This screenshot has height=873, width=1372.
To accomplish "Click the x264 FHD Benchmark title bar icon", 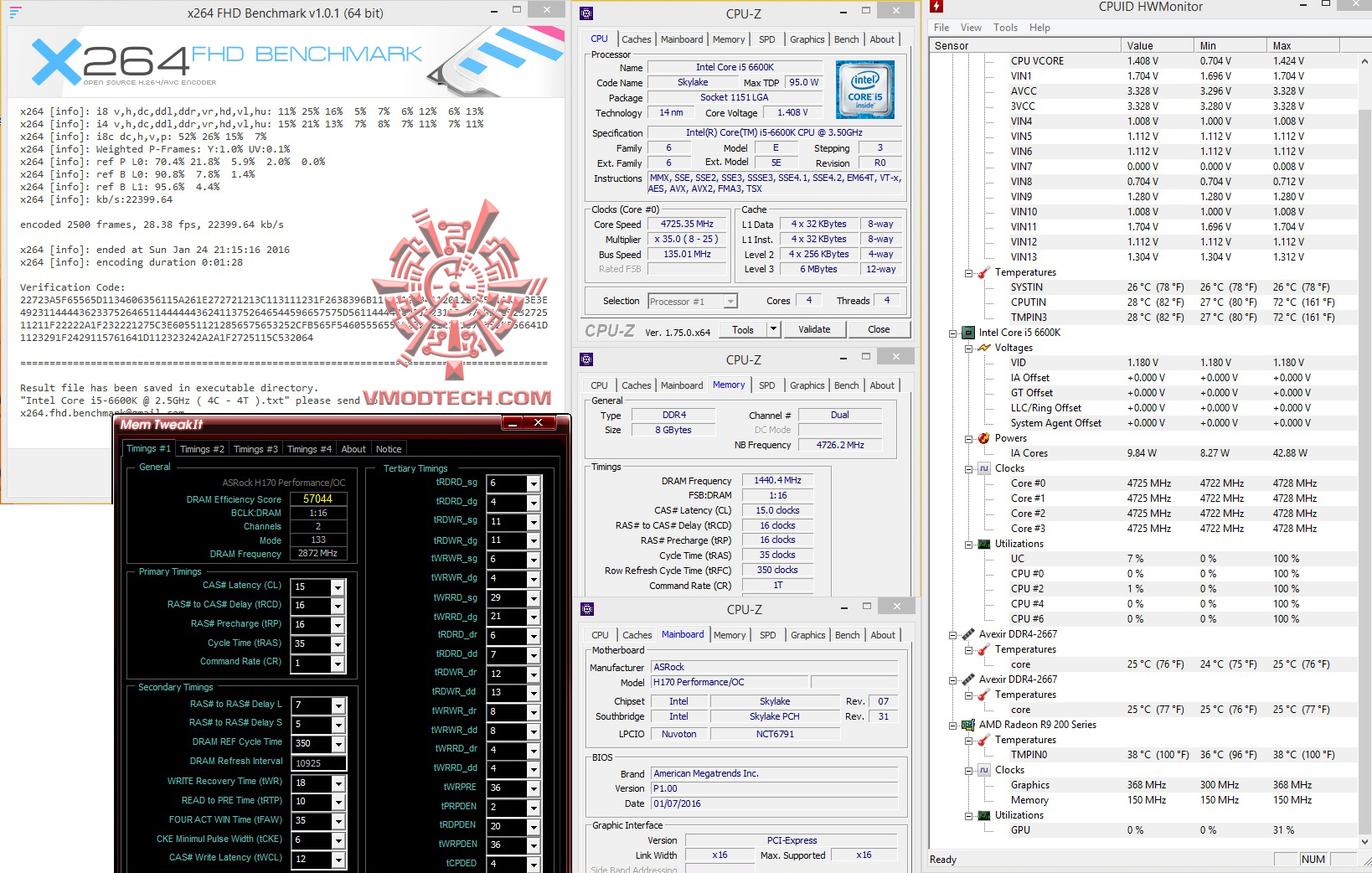I will [x=16, y=12].
